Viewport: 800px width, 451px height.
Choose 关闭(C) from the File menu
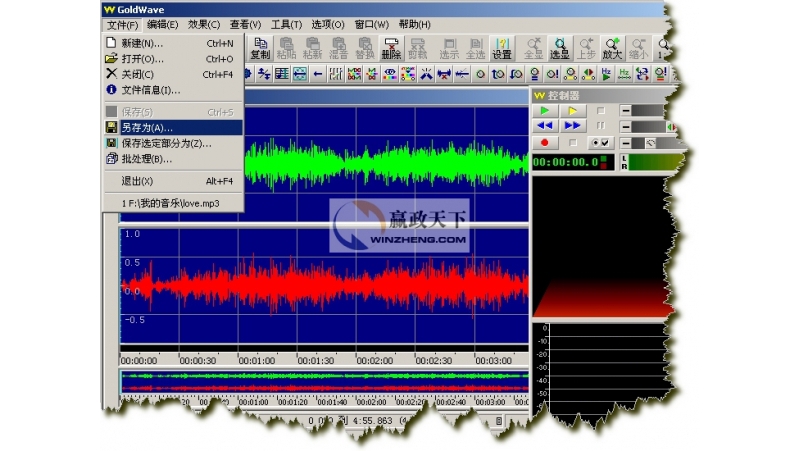[x=173, y=74]
